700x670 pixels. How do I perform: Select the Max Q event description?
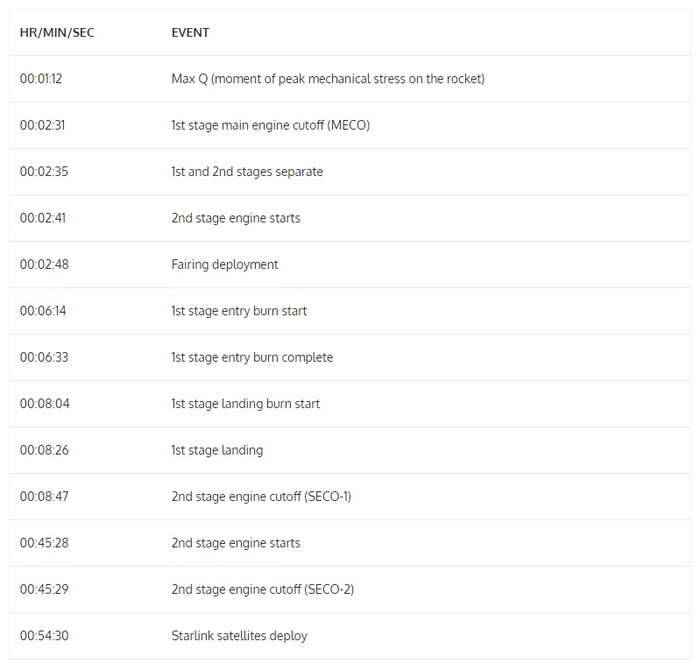pyautogui.click(x=328, y=79)
